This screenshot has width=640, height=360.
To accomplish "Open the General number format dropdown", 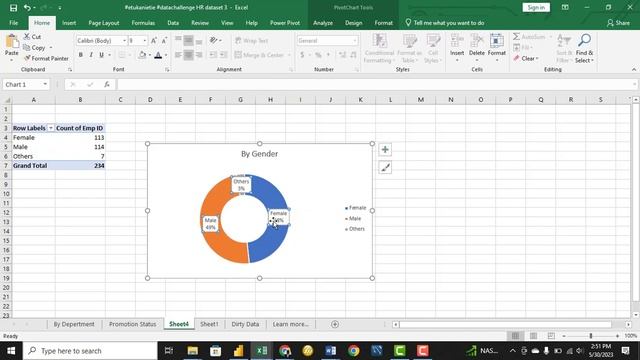I will click(x=354, y=41).
